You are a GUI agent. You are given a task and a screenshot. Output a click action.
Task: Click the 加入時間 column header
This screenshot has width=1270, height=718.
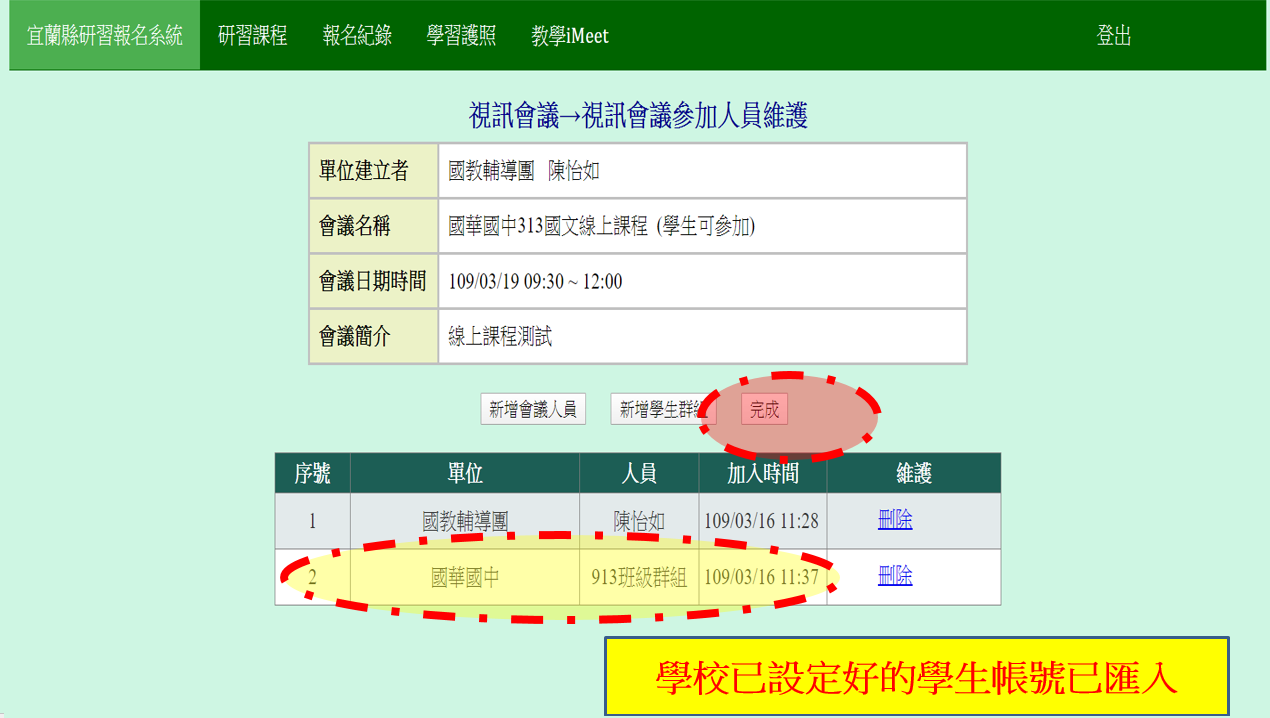pos(763,473)
